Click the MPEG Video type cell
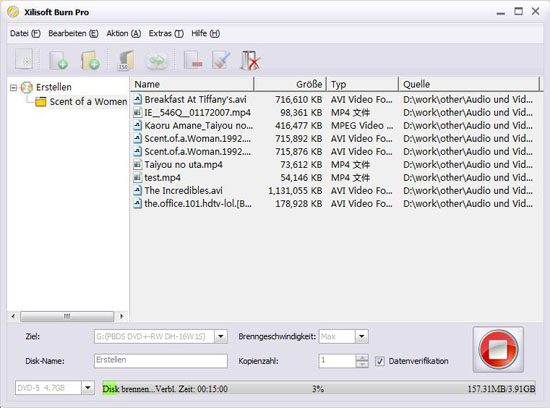The image size is (550, 408). click(362, 125)
